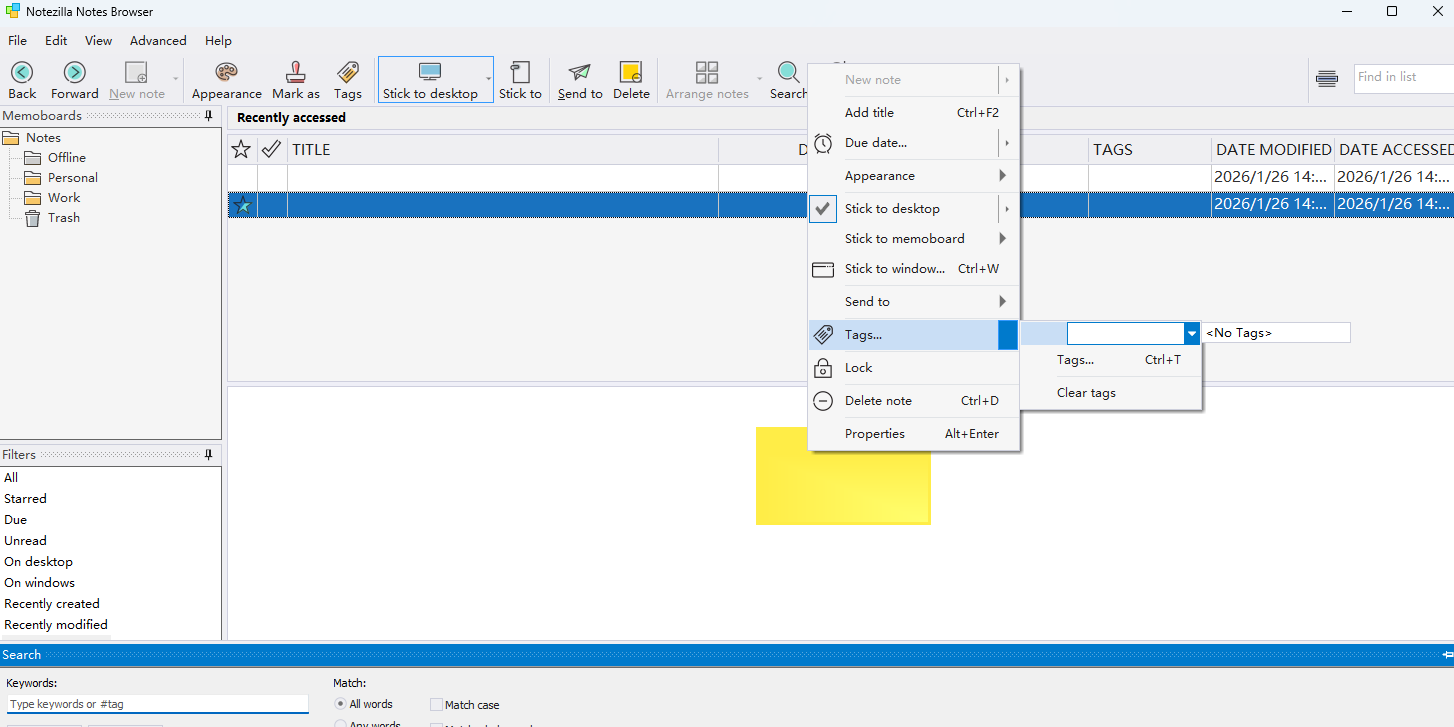Enable the Match case checkbox
Screen dimensions: 1454x727
pos(437,705)
